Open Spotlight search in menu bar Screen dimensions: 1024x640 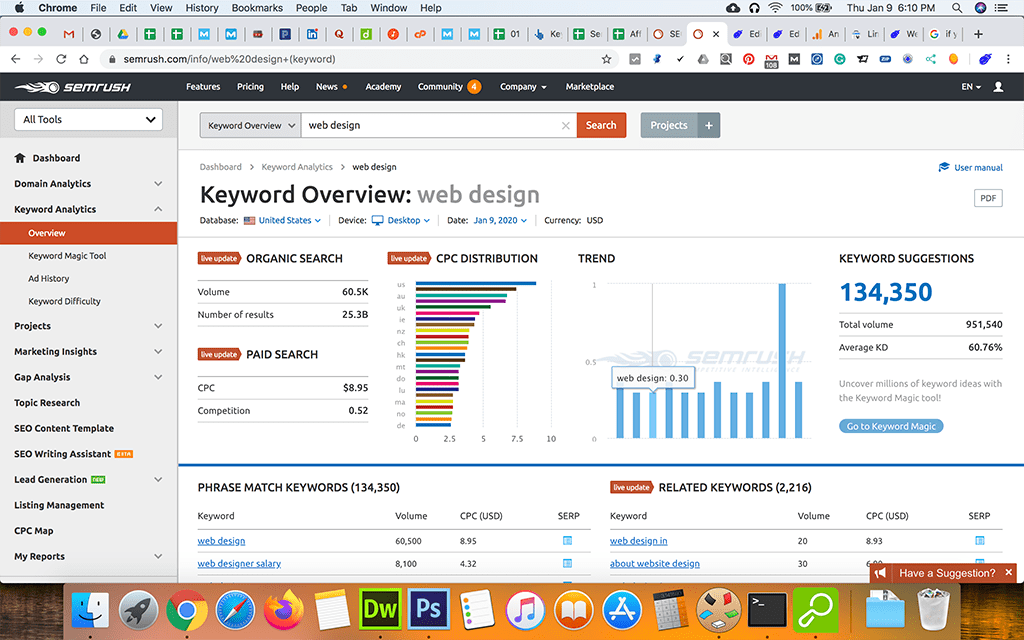(957, 8)
